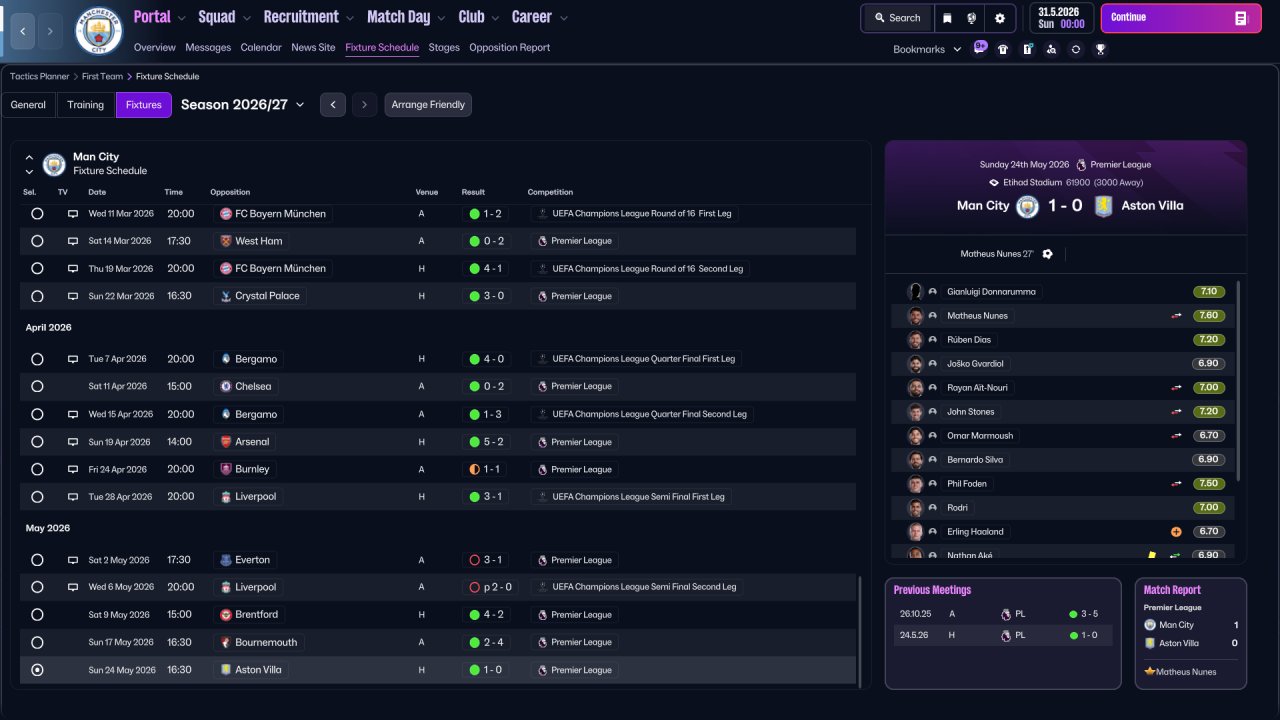1280x720 pixels.
Task: Select the West Ham fixture radio button
Action: click(x=37, y=241)
